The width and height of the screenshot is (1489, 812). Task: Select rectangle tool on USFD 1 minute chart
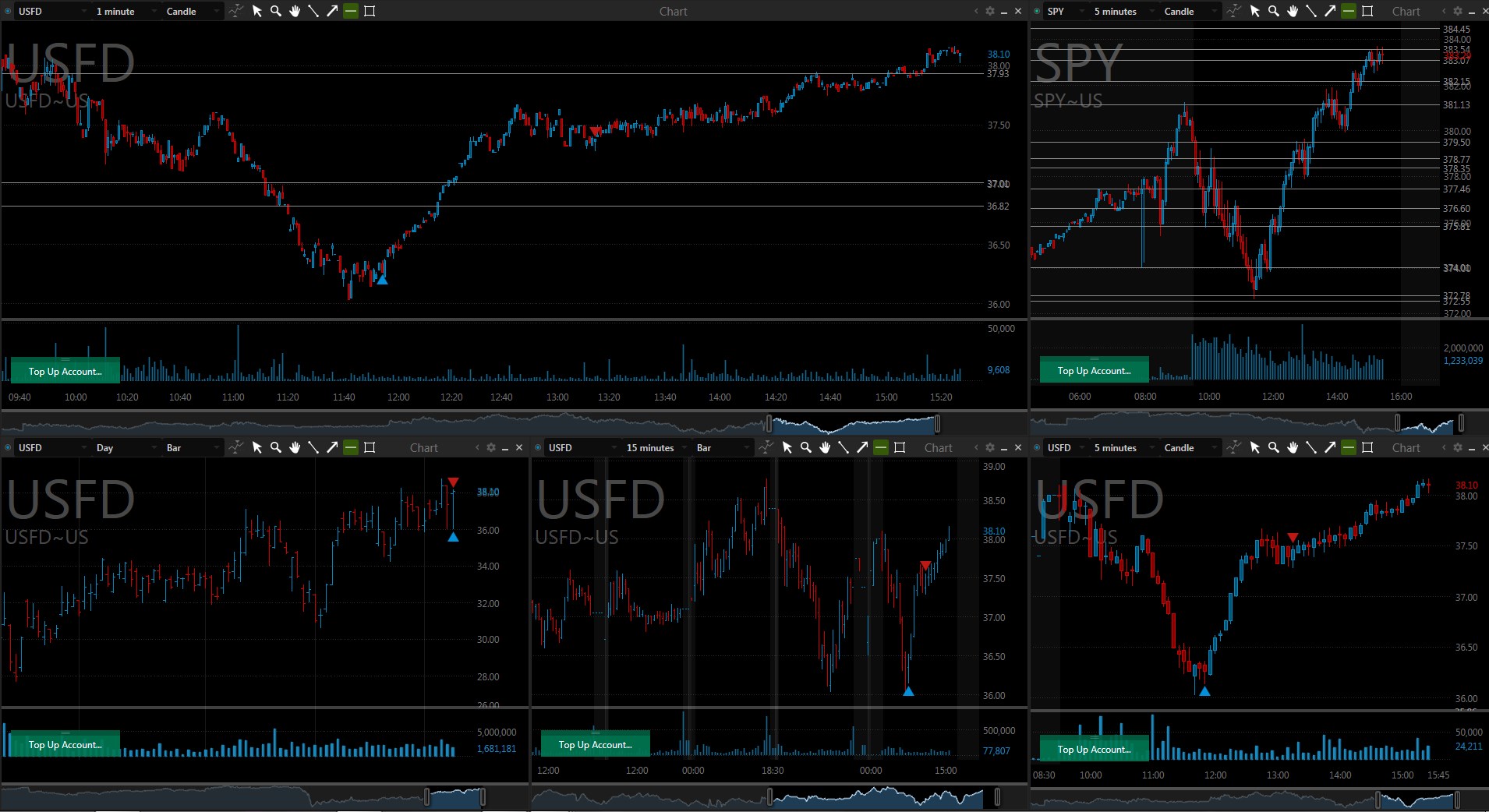370,11
